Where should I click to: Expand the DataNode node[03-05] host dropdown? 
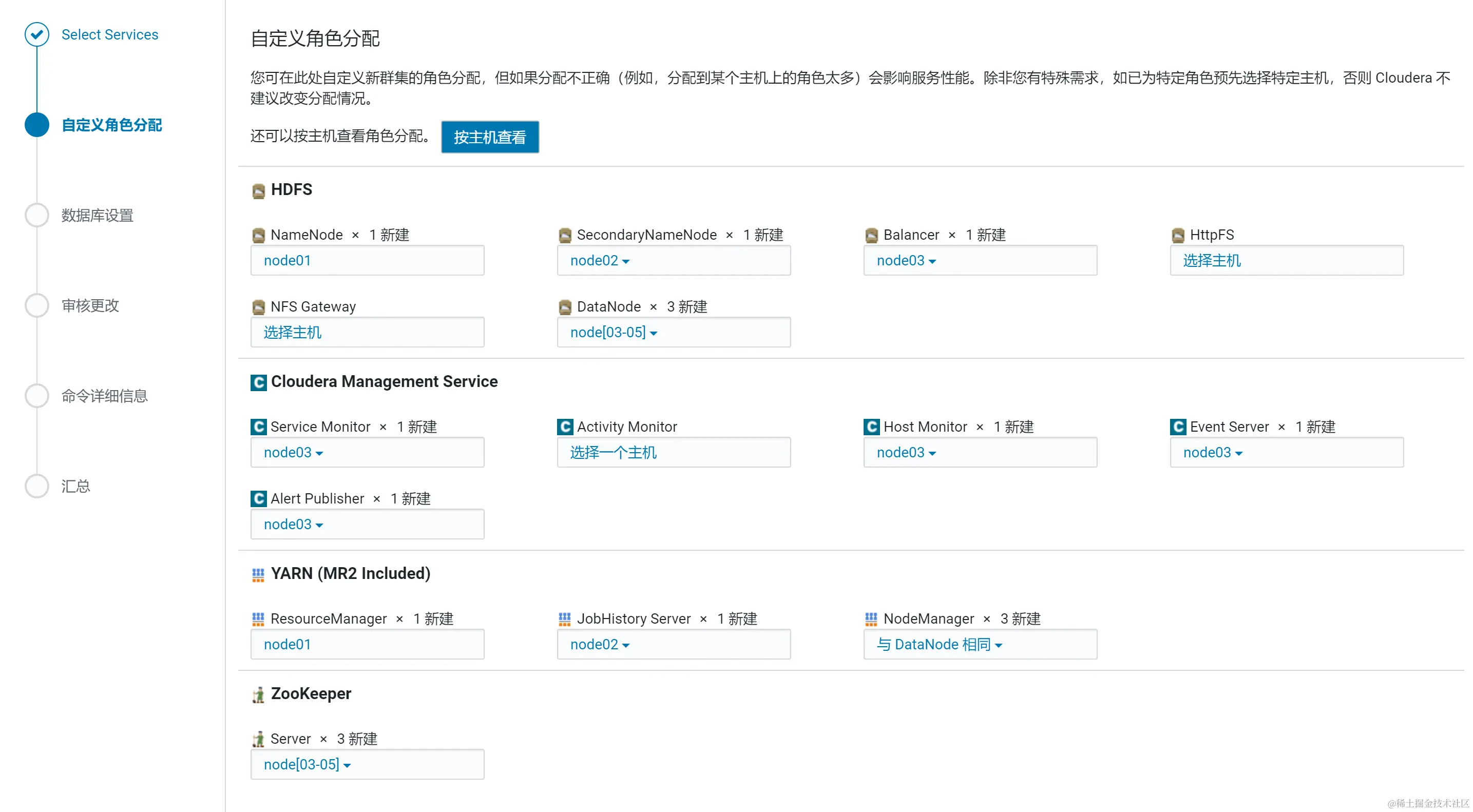click(613, 333)
